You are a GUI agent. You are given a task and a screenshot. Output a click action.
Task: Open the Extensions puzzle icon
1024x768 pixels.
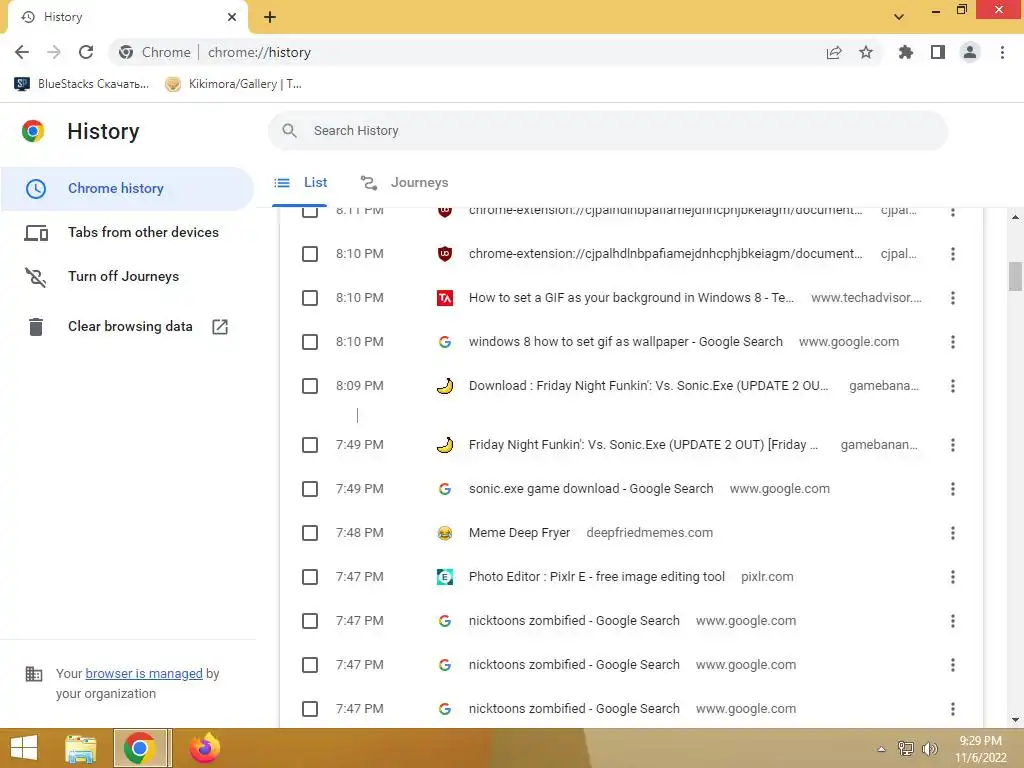pyautogui.click(x=906, y=52)
